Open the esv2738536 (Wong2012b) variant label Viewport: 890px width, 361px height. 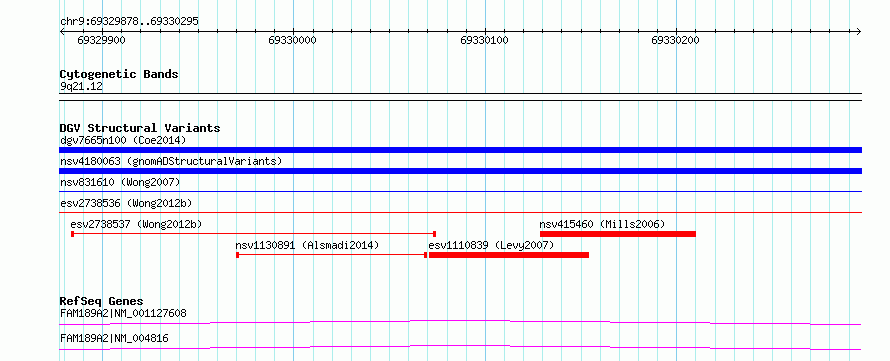[124, 203]
